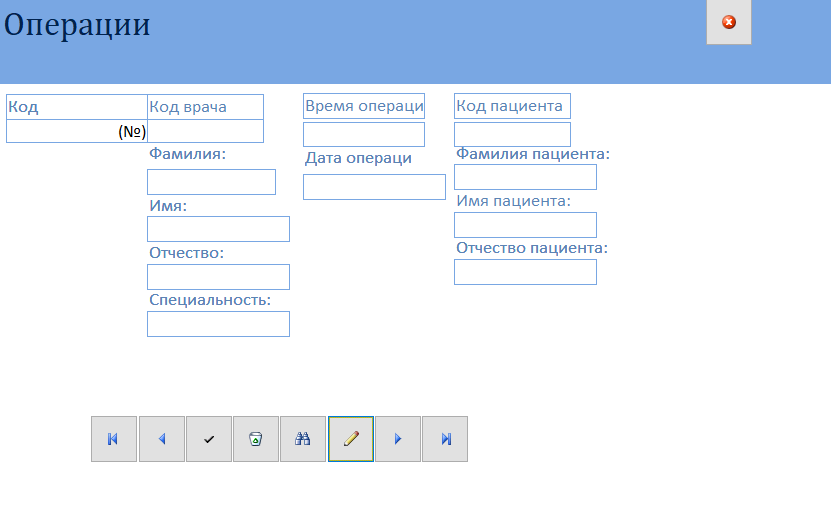This screenshot has width=831, height=511.
Task: Focus the Отчество пациента field
Action: coord(525,272)
